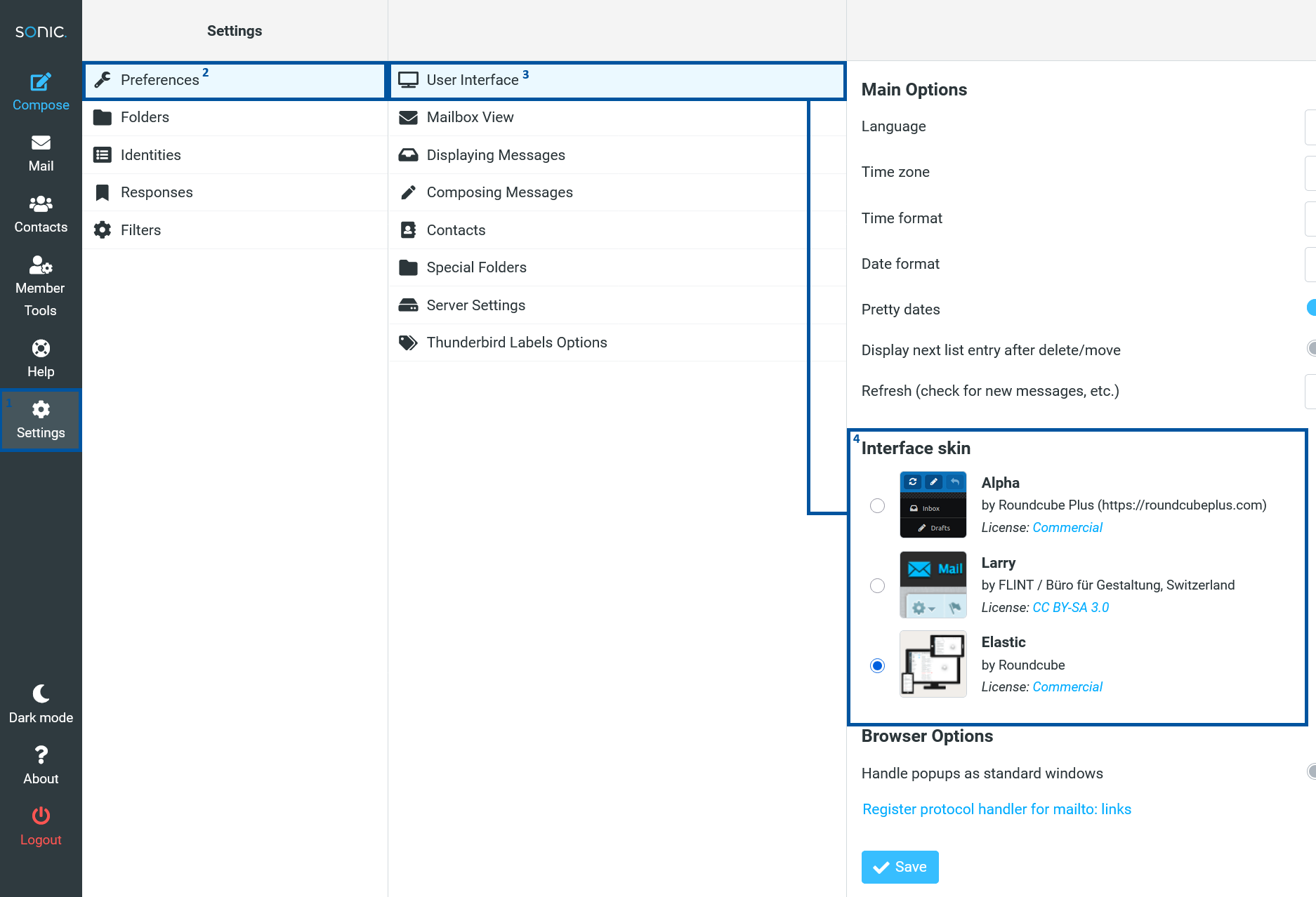Toggle the Pretty dates switch

tap(1311, 307)
